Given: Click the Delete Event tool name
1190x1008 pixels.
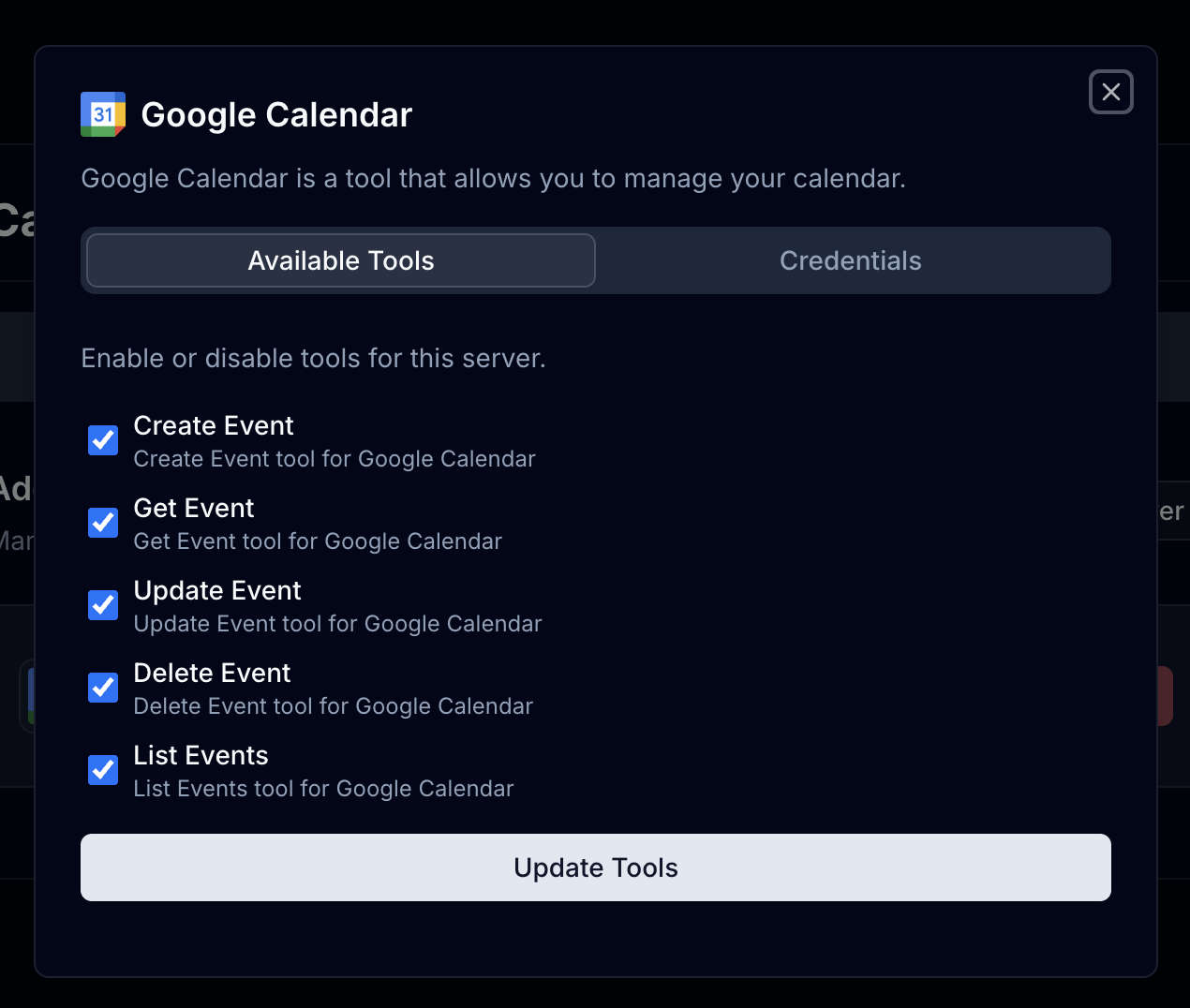Looking at the screenshot, I should pyautogui.click(x=212, y=674).
